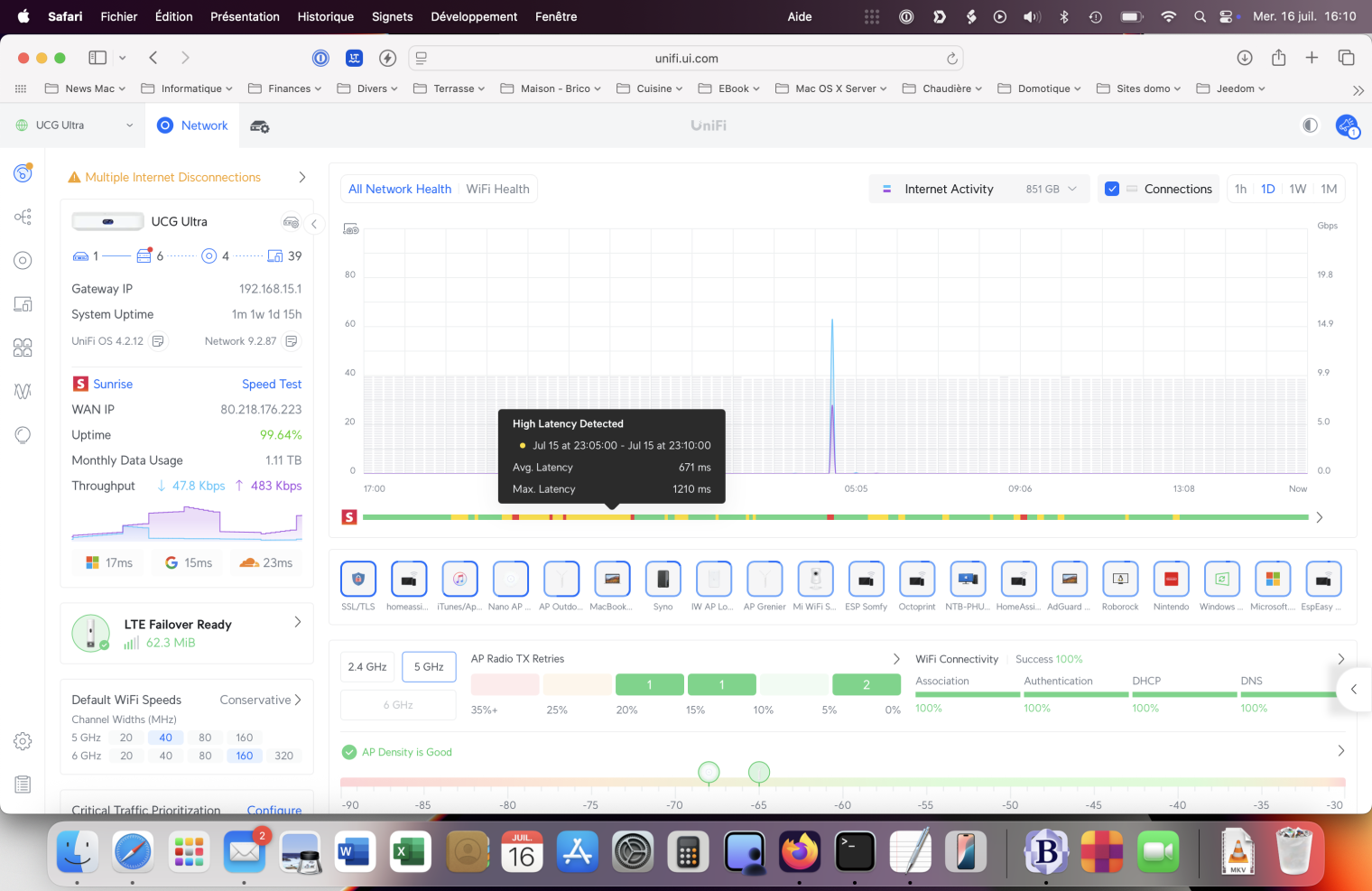This screenshot has width=1372, height=891.
Task: Click the Speed Test link
Action: click(x=272, y=384)
